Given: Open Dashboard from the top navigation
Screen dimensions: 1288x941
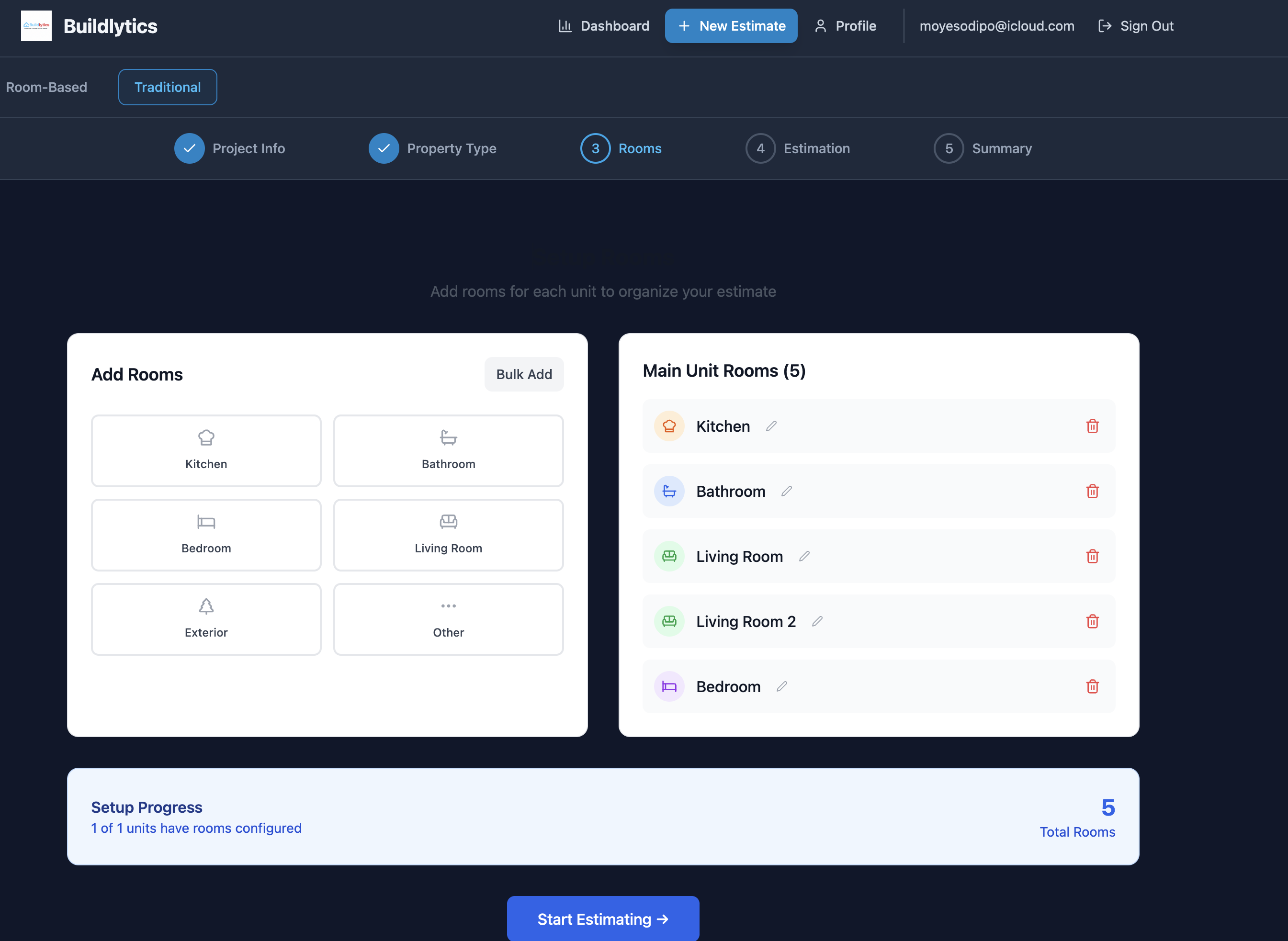Looking at the screenshot, I should [x=604, y=26].
